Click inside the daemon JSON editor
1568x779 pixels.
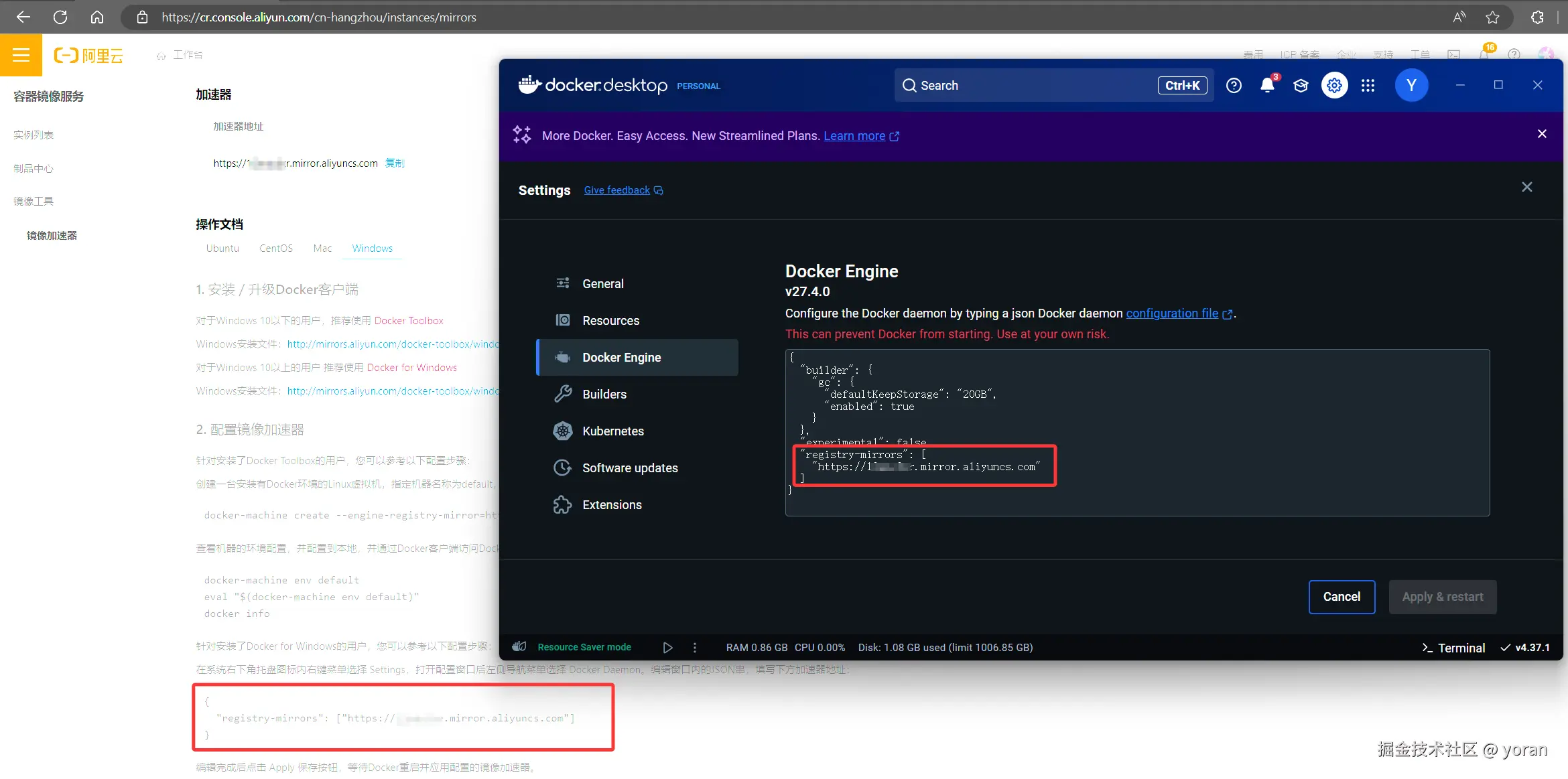pyautogui.click(x=1137, y=433)
